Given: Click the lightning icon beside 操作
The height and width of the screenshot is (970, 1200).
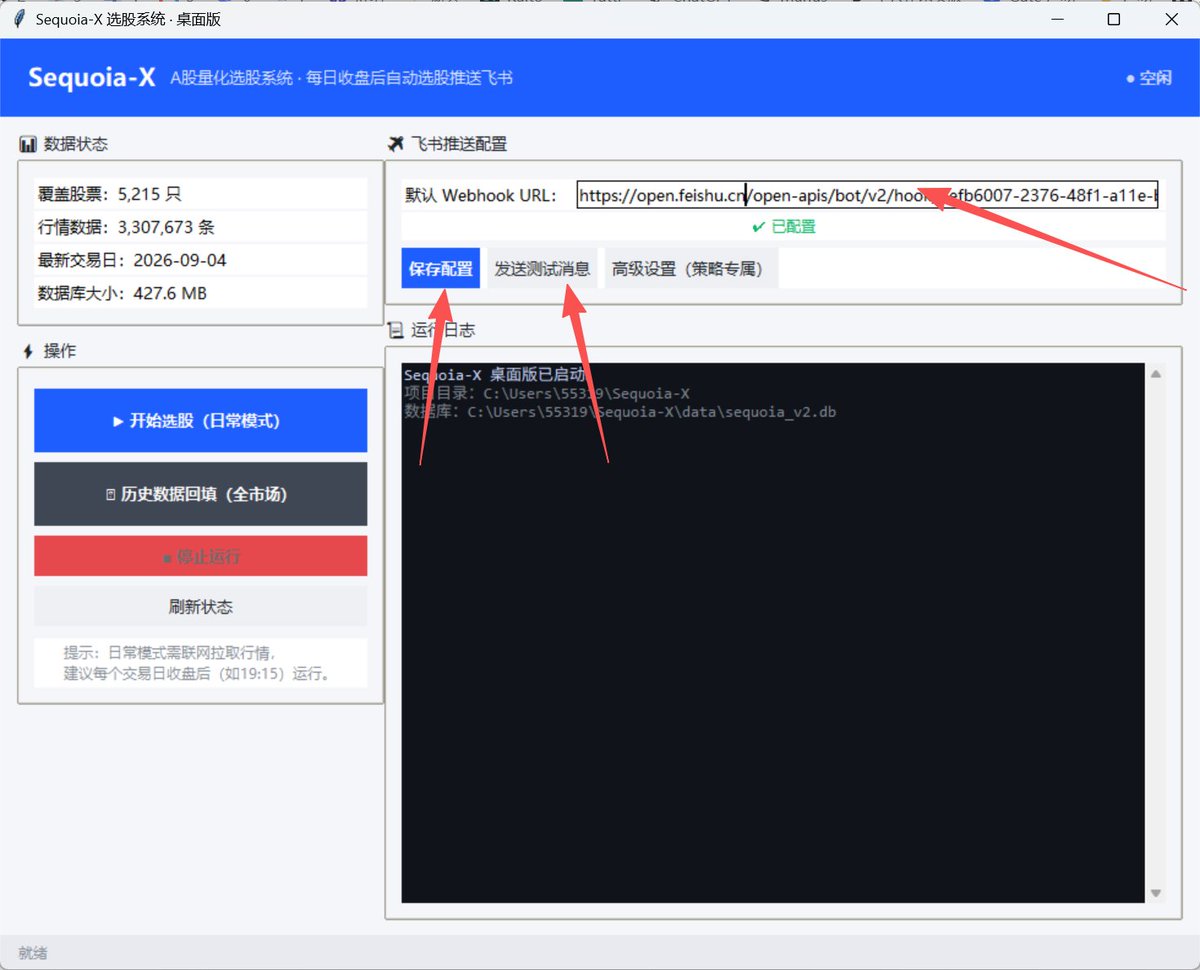Looking at the screenshot, I should pyautogui.click(x=28, y=351).
